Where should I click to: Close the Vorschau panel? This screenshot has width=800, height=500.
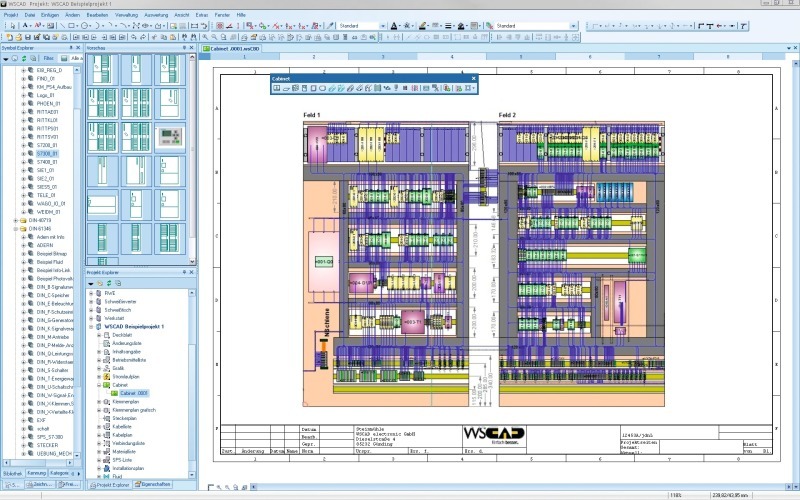tap(192, 48)
